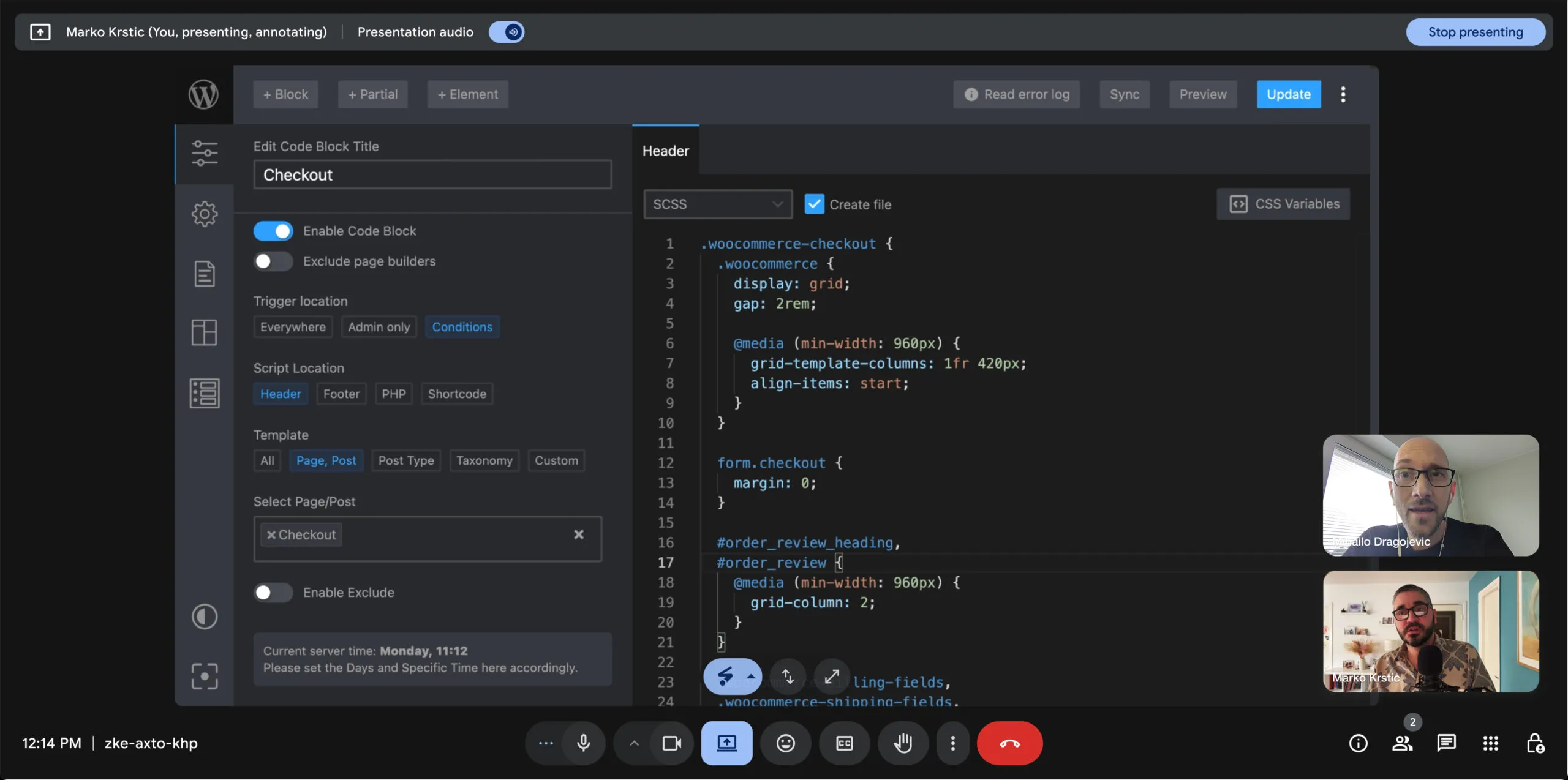Click the dark mode contrast icon

(204, 616)
